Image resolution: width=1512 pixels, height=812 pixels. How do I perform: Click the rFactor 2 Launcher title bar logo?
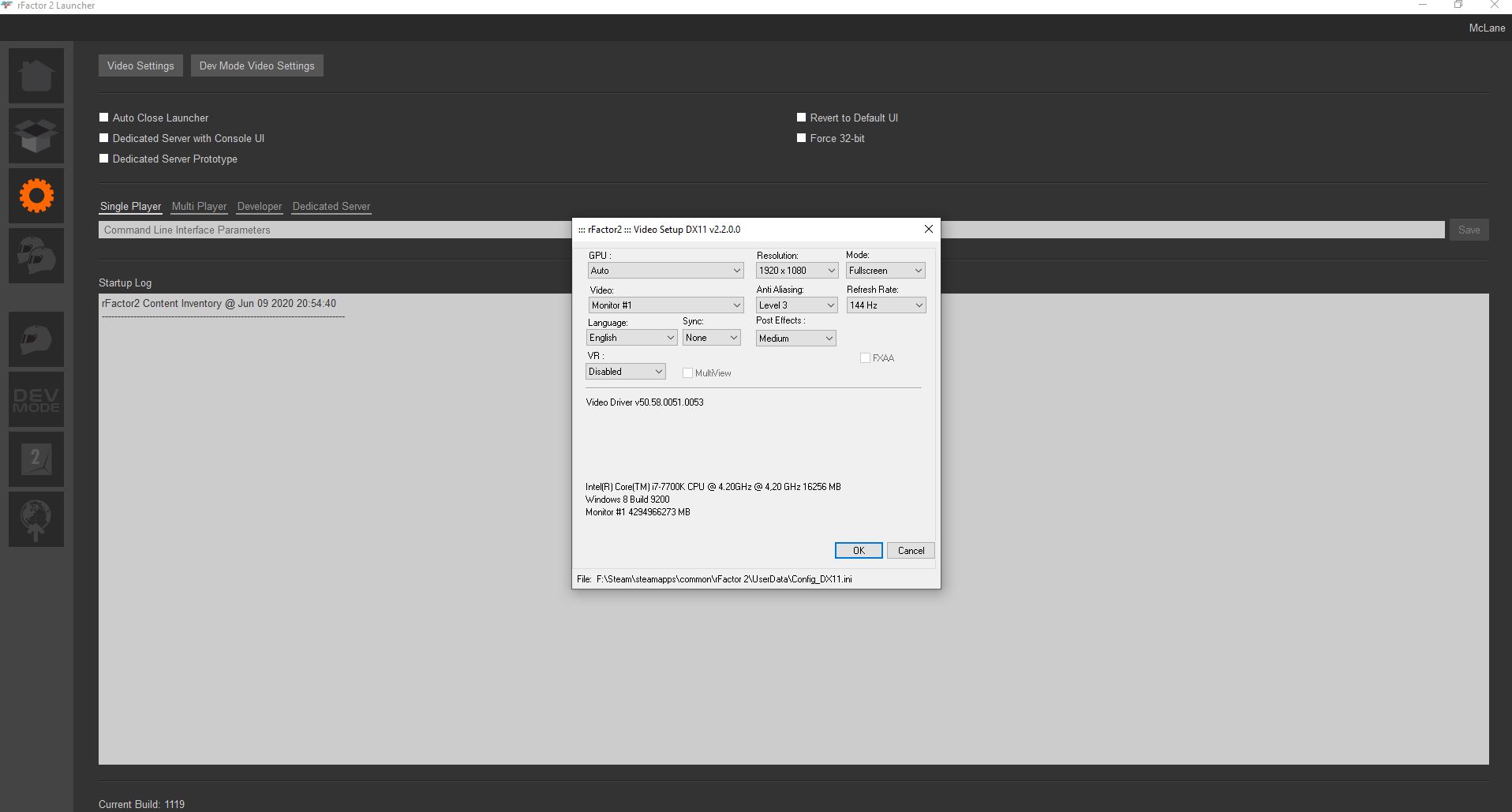coord(7,6)
